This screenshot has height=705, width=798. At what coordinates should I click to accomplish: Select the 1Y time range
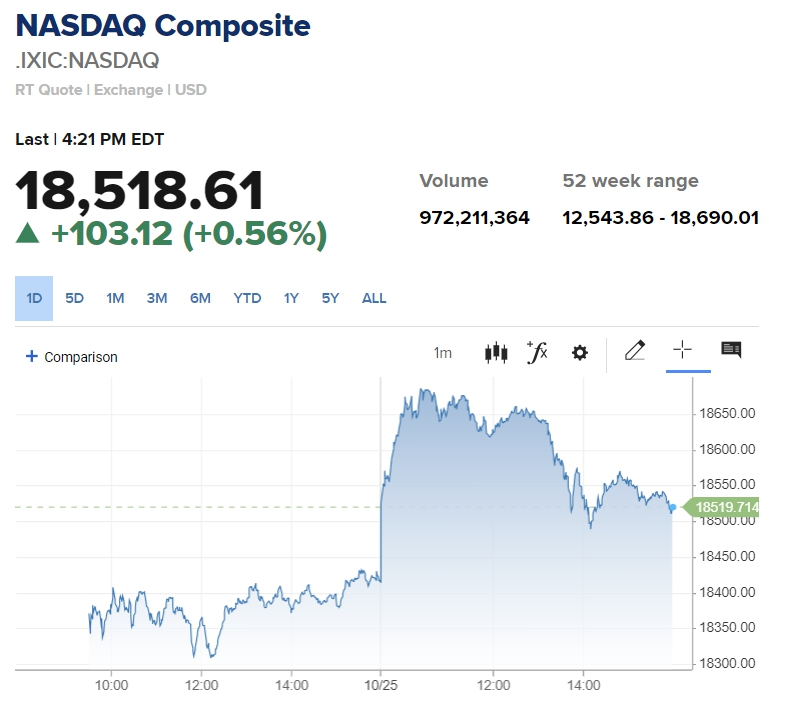tap(291, 298)
